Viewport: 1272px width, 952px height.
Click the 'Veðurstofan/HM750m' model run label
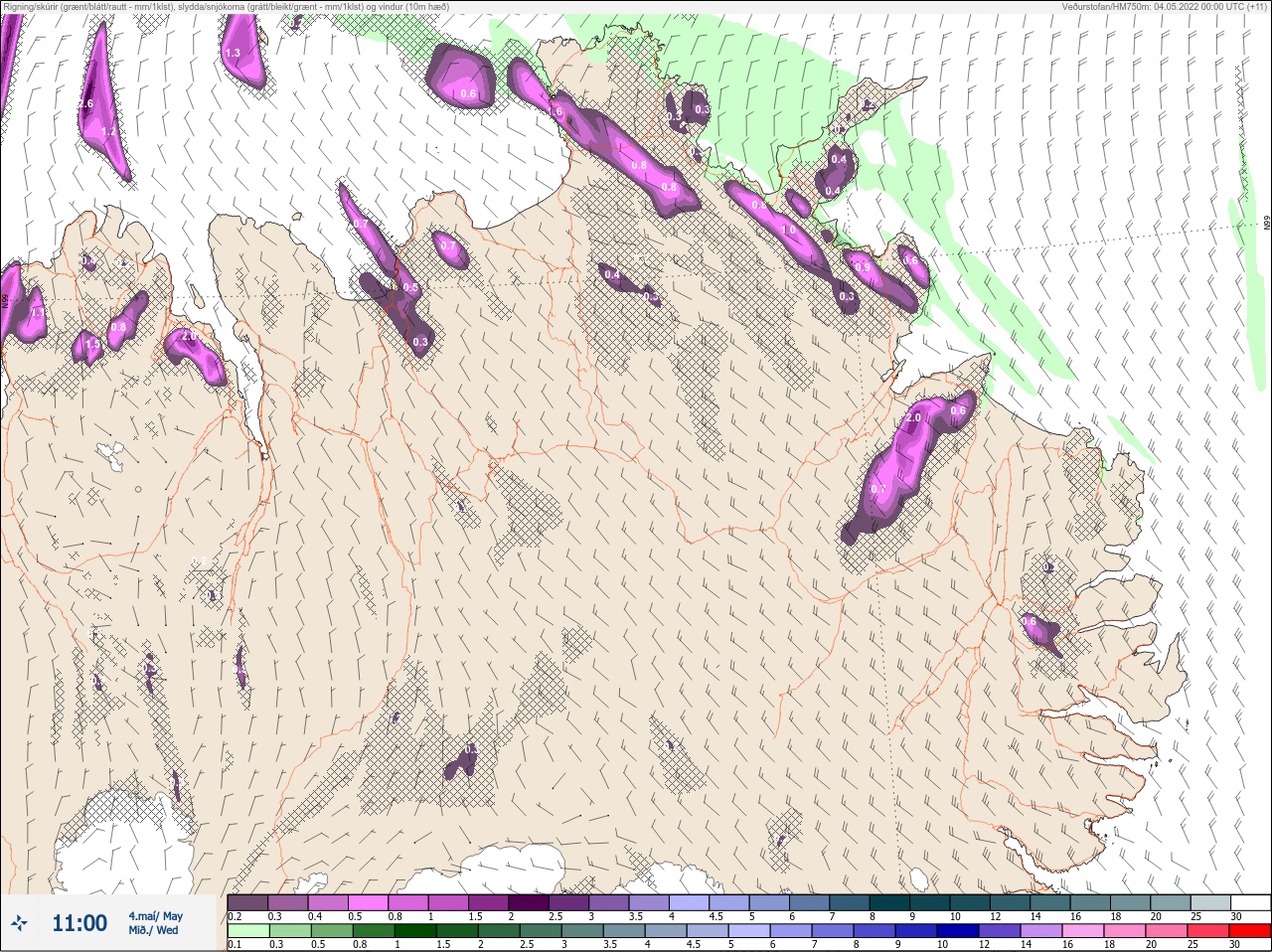point(1166,6)
